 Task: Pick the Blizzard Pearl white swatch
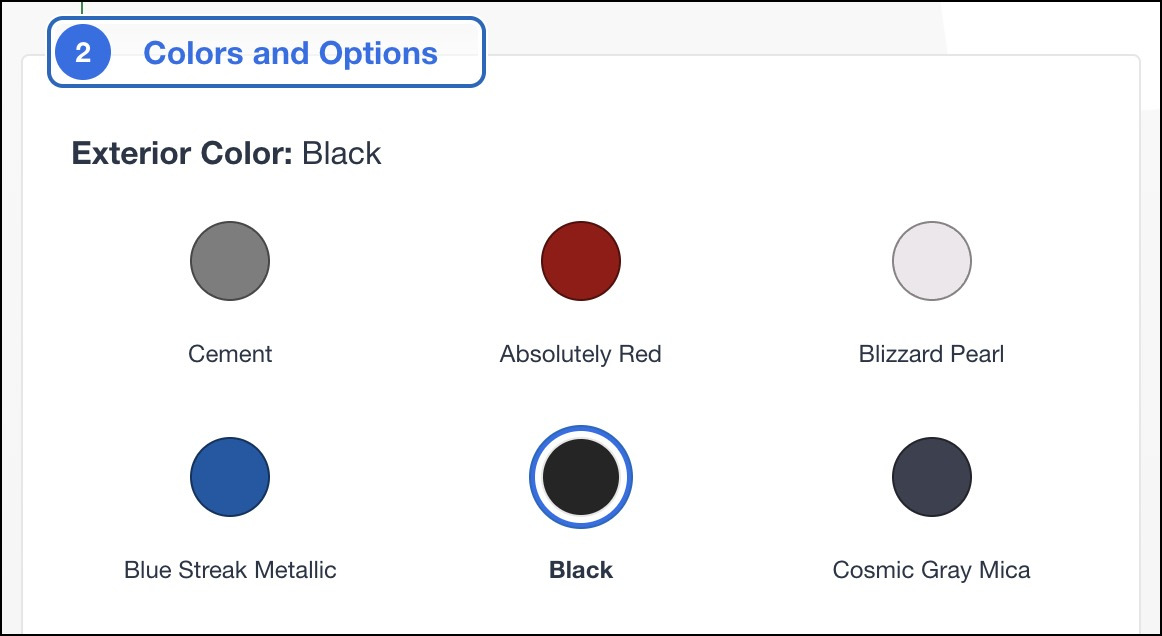[931, 261]
